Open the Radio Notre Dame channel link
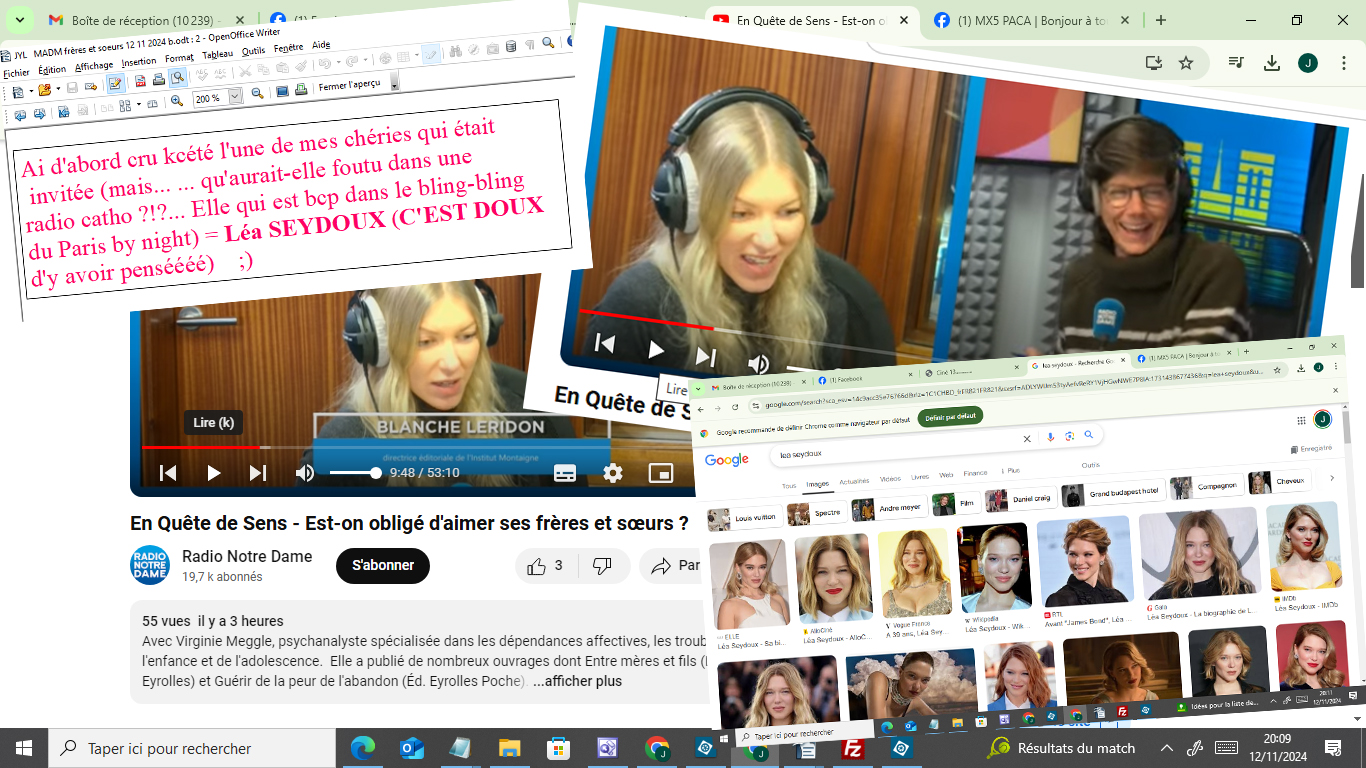The width and height of the screenshot is (1366, 768). 246,556
